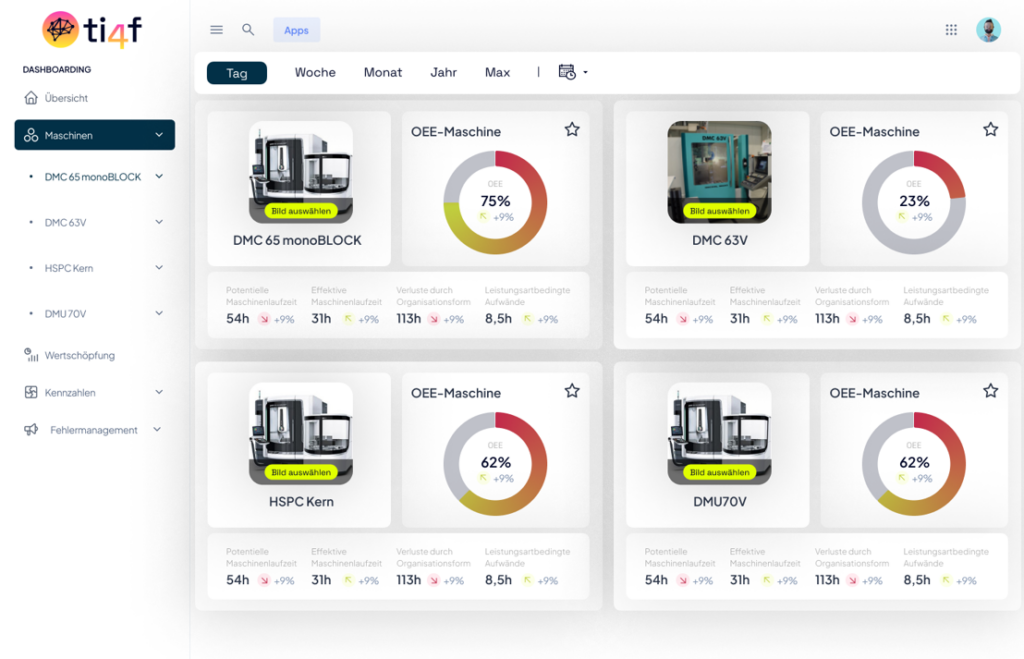1024x659 pixels.
Task: Click HSPC Kern 62% OEE donut
Action: coord(495,464)
